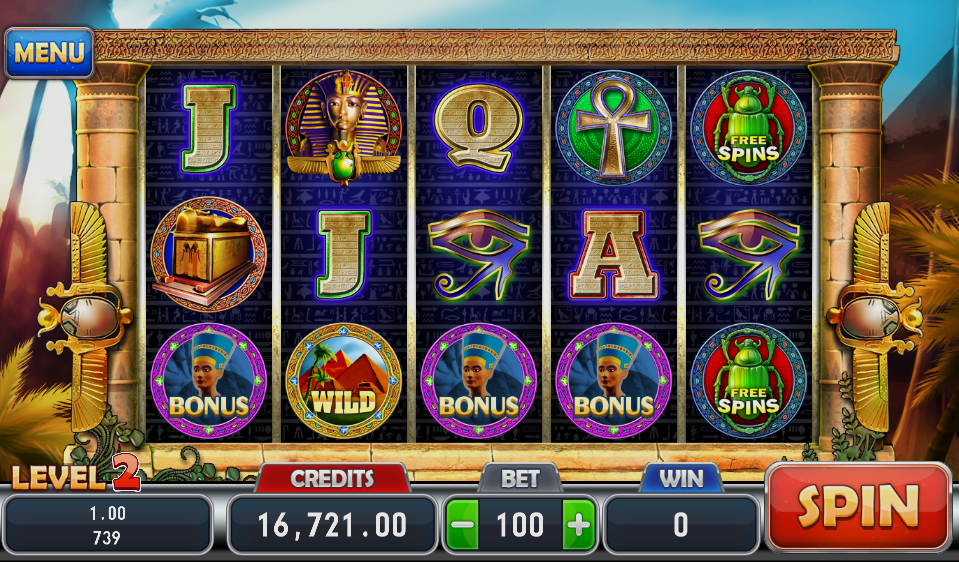Viewport: 959px width, 562px height.
Task: Select the Nefertiti BONUS symbol on first reel
Action: [x=209, y=380]
